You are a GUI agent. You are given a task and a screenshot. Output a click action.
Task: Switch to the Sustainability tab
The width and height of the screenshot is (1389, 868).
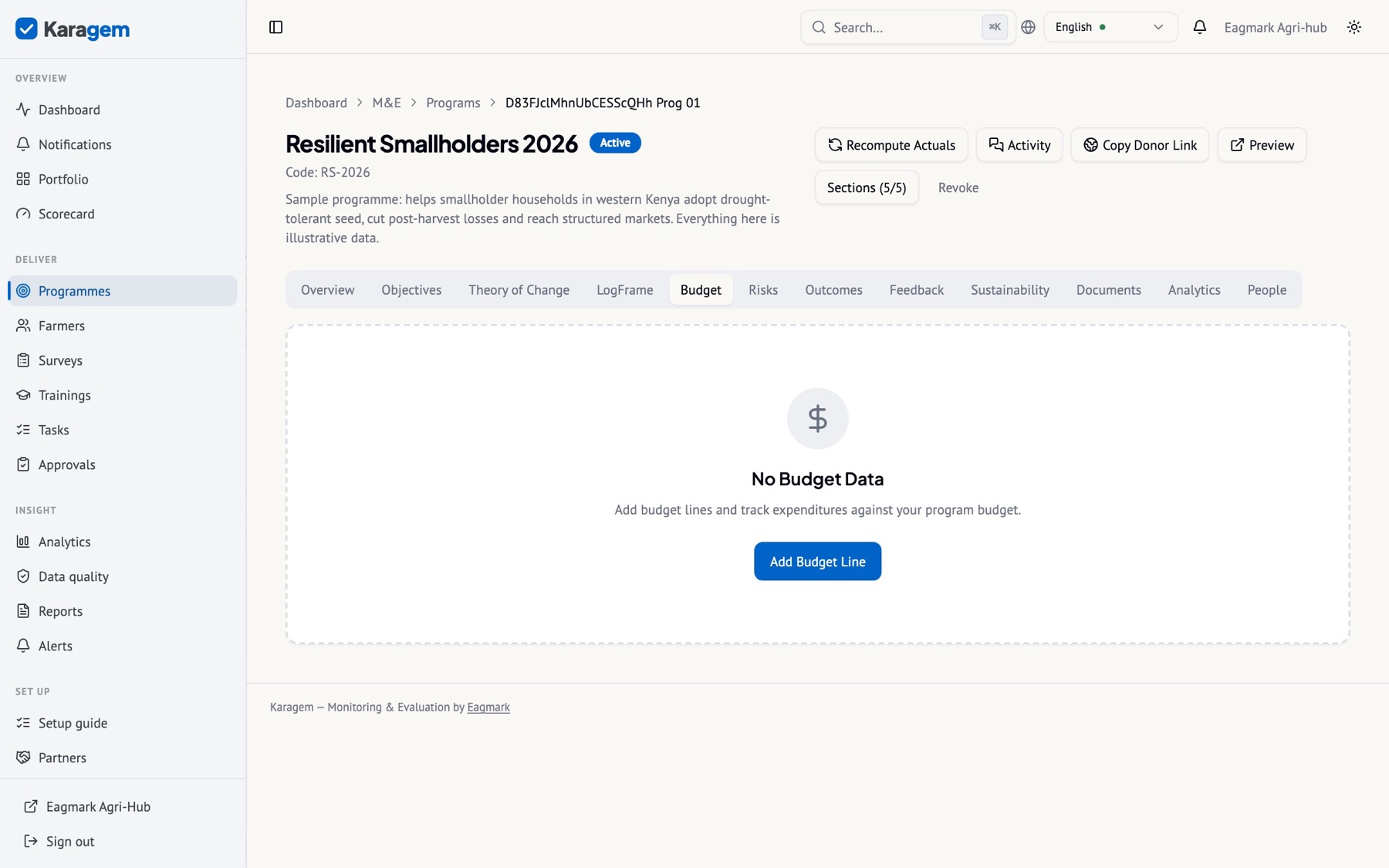(1009, 290)
